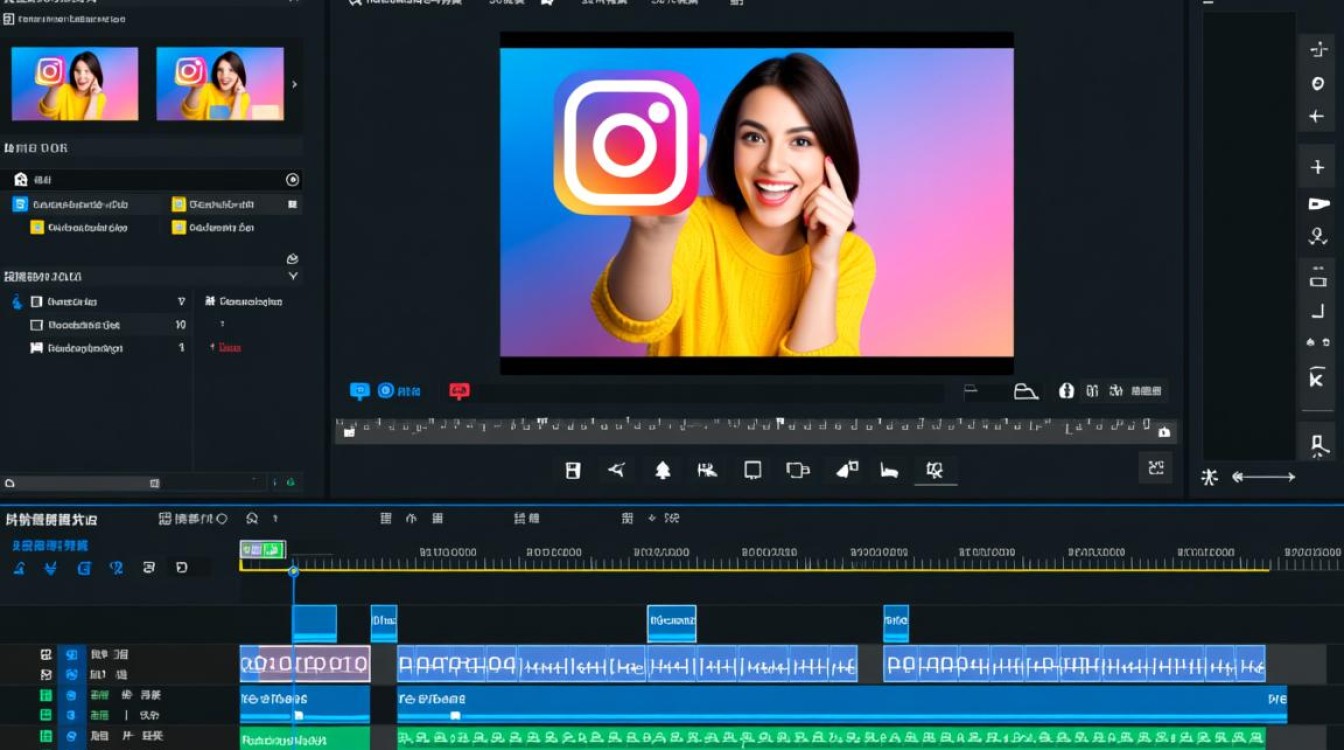
Task: Click the empty square icon in the preview toolbar
Action: coord(753,470)
